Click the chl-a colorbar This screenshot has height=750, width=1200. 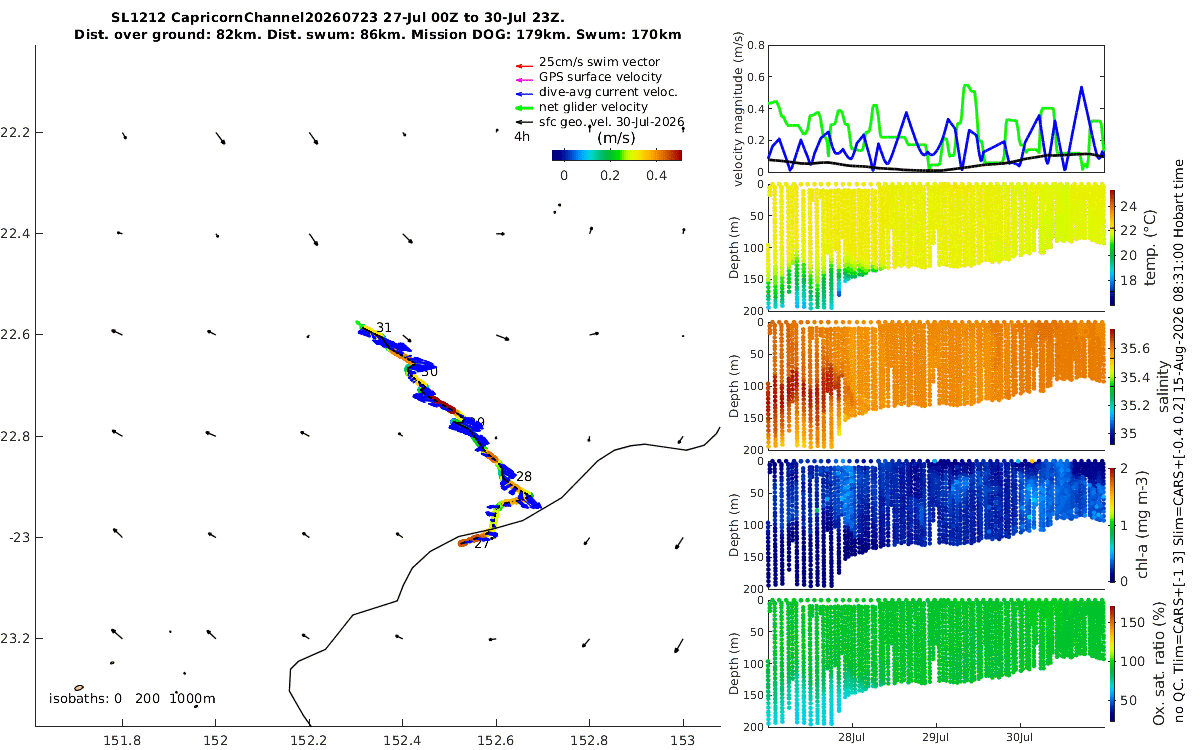click(1115, 522)
